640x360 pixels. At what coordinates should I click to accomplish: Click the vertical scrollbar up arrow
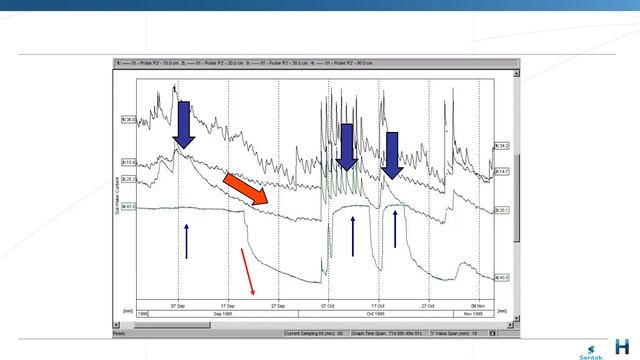click(x=516, y=73)
